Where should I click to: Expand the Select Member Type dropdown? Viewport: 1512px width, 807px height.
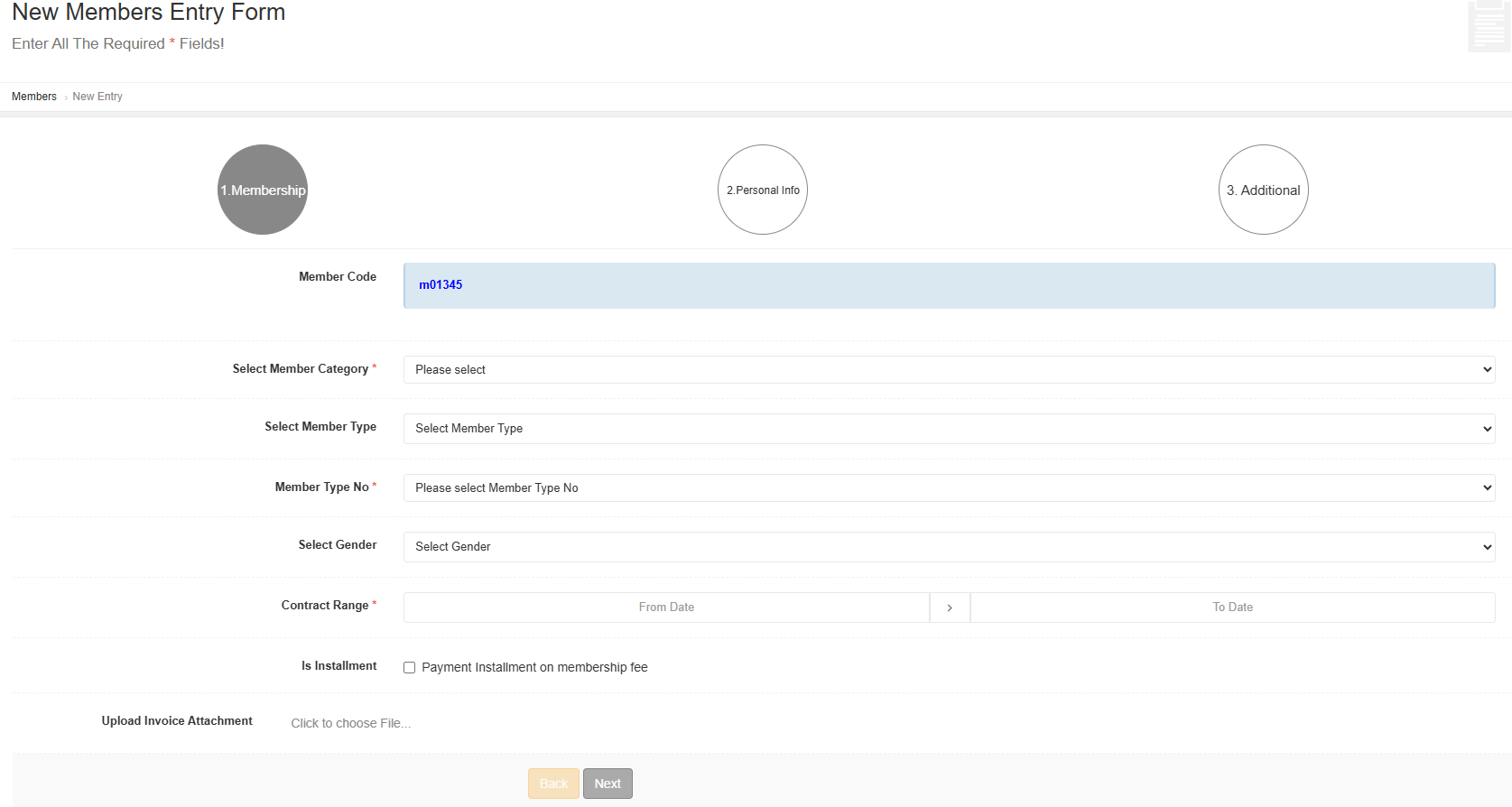tap(948, 429)
